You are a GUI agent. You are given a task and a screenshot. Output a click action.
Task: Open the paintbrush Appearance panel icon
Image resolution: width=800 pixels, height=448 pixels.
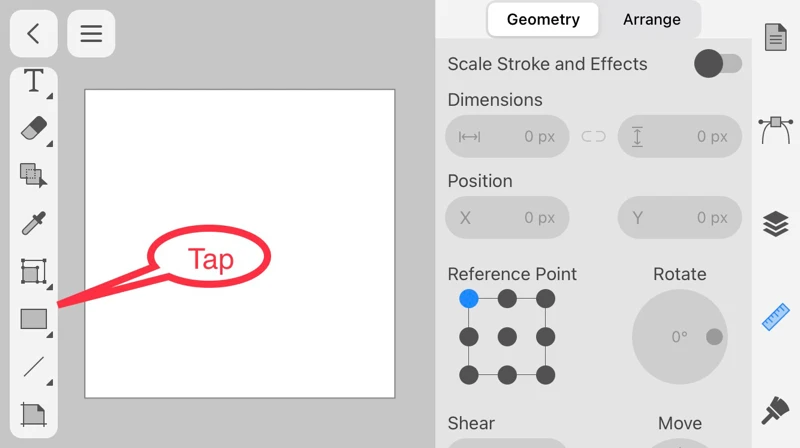pyautogui.click(x=775, y=410)
